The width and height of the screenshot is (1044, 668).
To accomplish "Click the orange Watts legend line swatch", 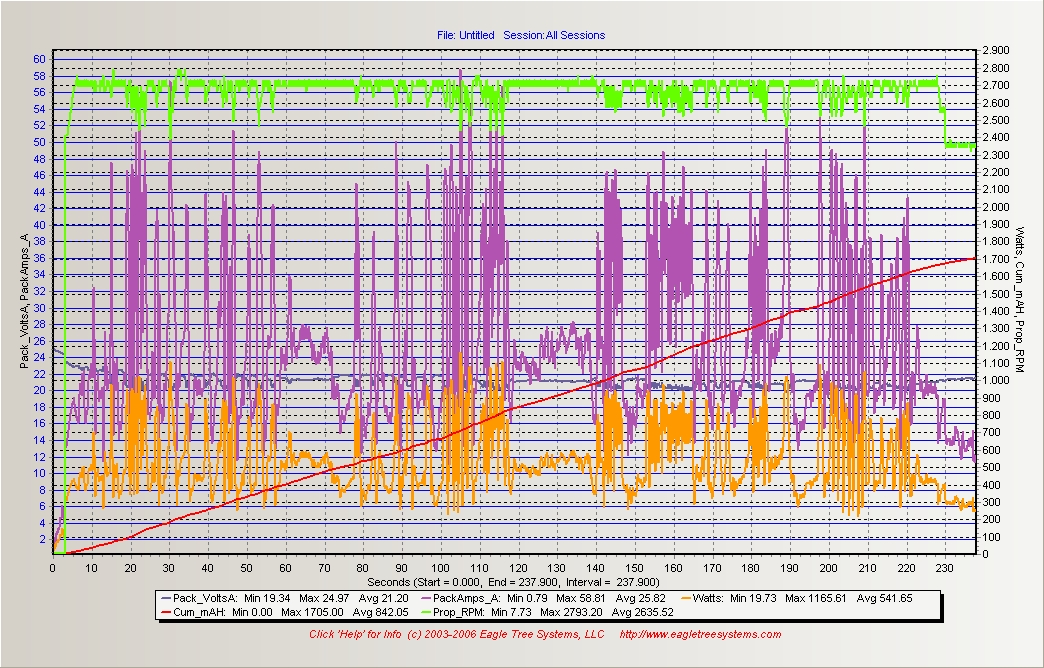I will pos(686,597).
